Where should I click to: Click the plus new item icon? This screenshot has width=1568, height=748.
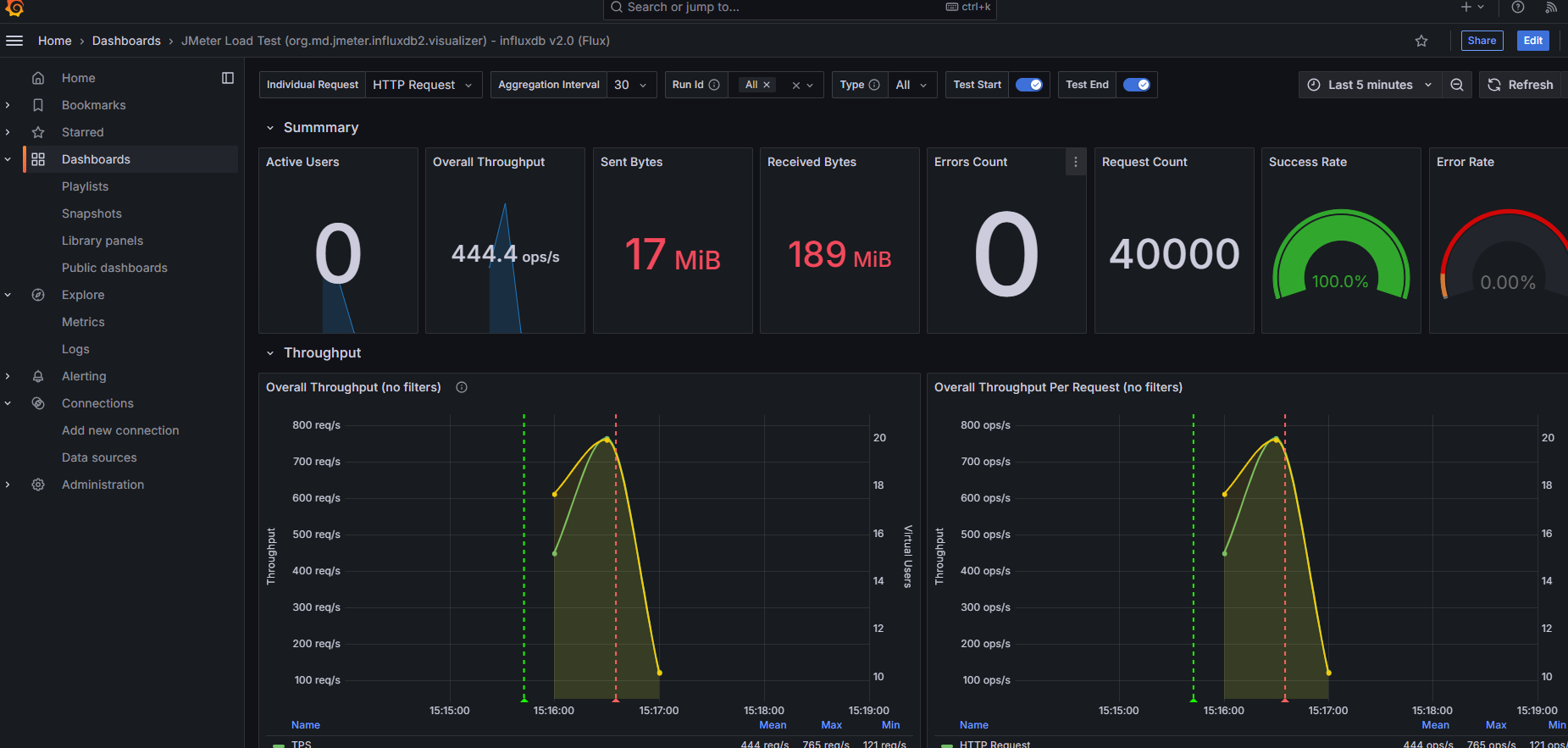coord(1466,7)
